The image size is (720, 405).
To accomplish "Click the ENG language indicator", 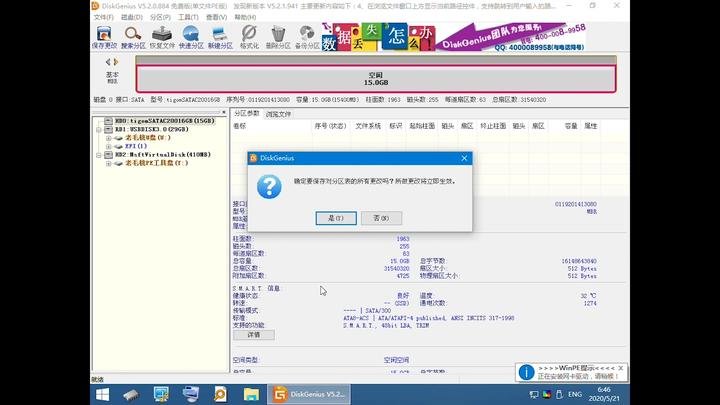I will click(x=574, y=394).
